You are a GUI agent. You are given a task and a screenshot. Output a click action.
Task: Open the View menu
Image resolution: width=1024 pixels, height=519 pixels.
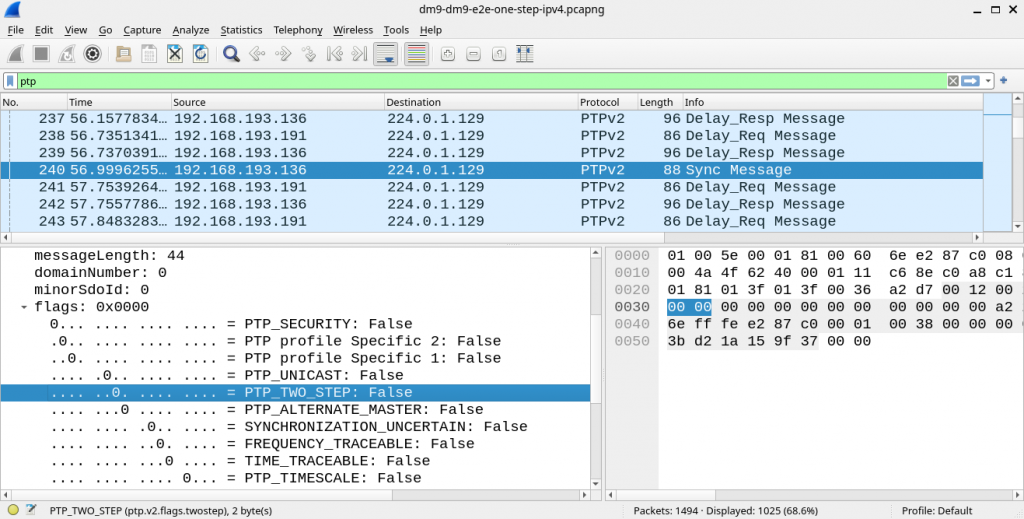[76, 30]
